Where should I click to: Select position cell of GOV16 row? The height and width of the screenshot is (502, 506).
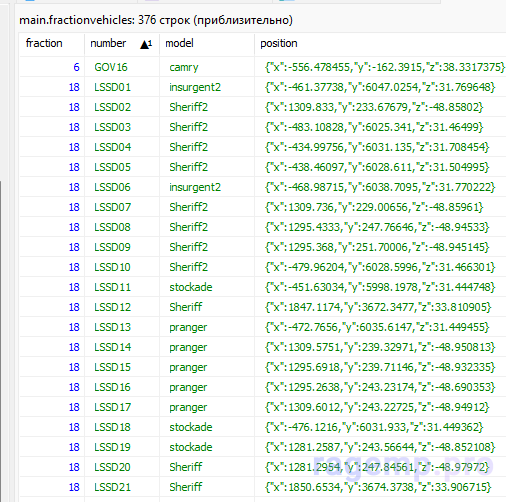pos(380,67)
